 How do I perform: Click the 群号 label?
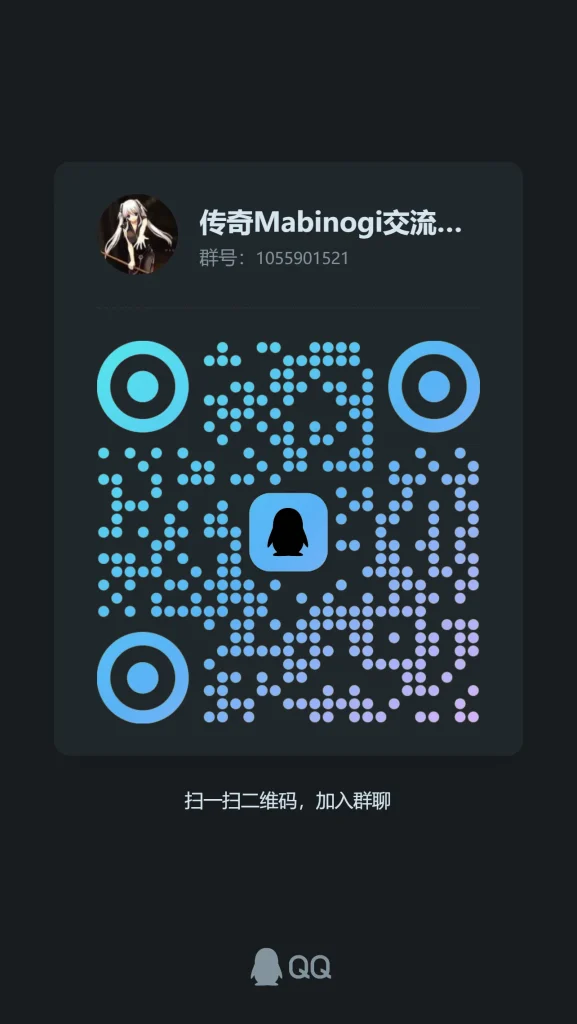[217, 258]
